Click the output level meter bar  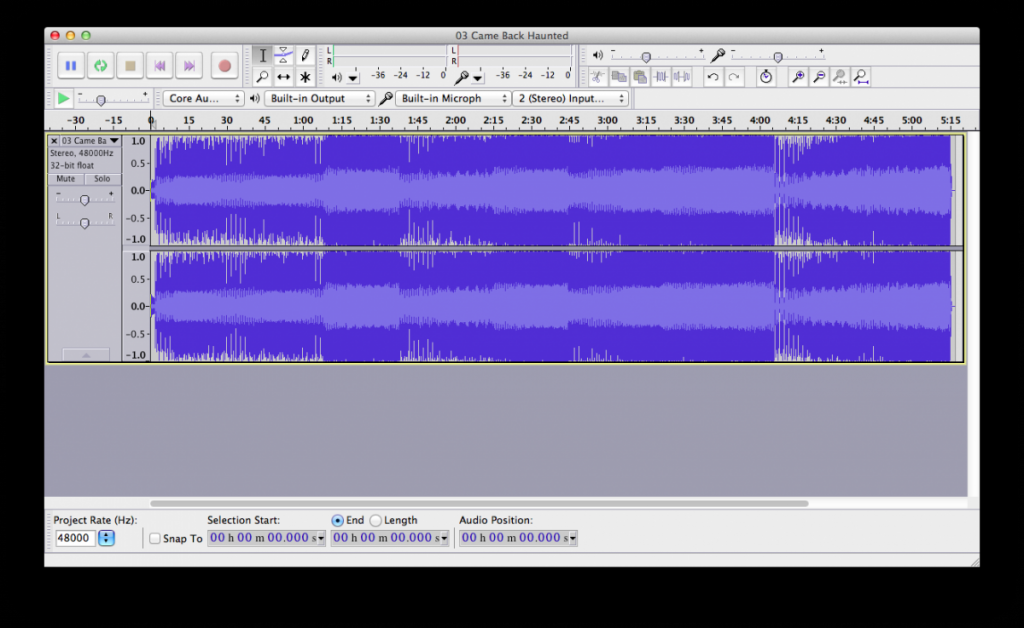389,56
